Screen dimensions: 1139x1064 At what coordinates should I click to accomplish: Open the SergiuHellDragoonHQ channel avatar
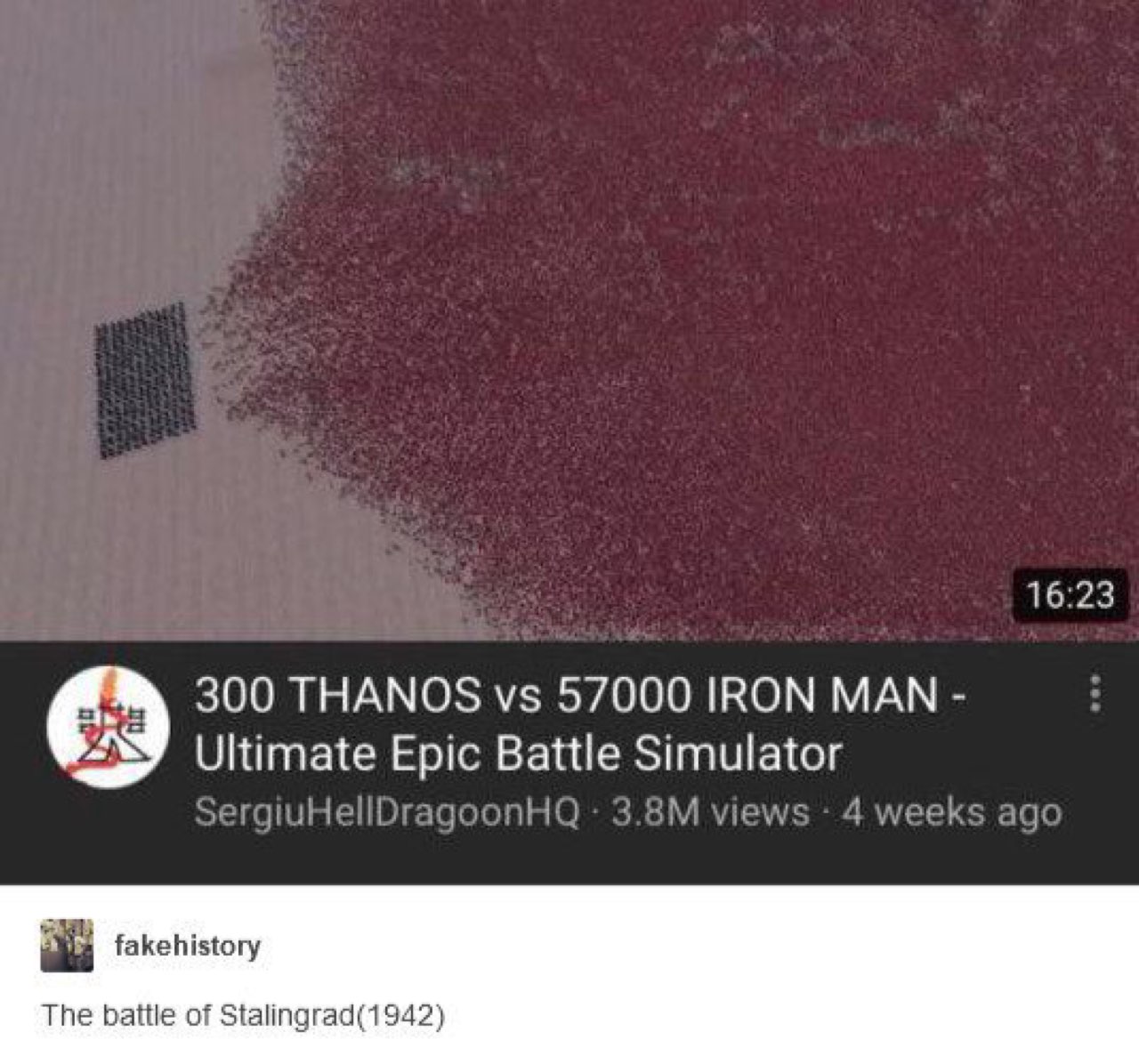(109, 728)
